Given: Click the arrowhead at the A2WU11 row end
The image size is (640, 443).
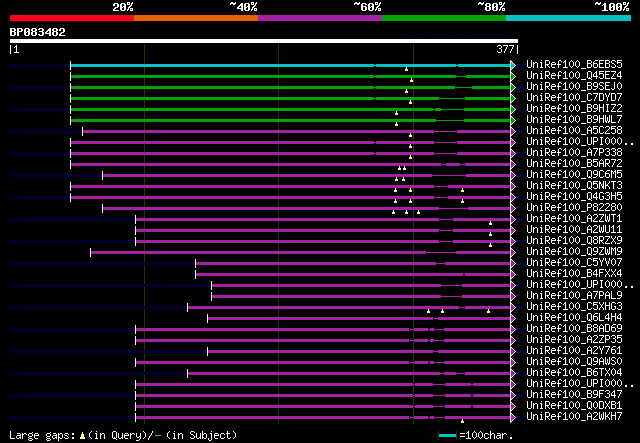Looking at the screenshot, I should pyautogui.click(x=513, y=231).
